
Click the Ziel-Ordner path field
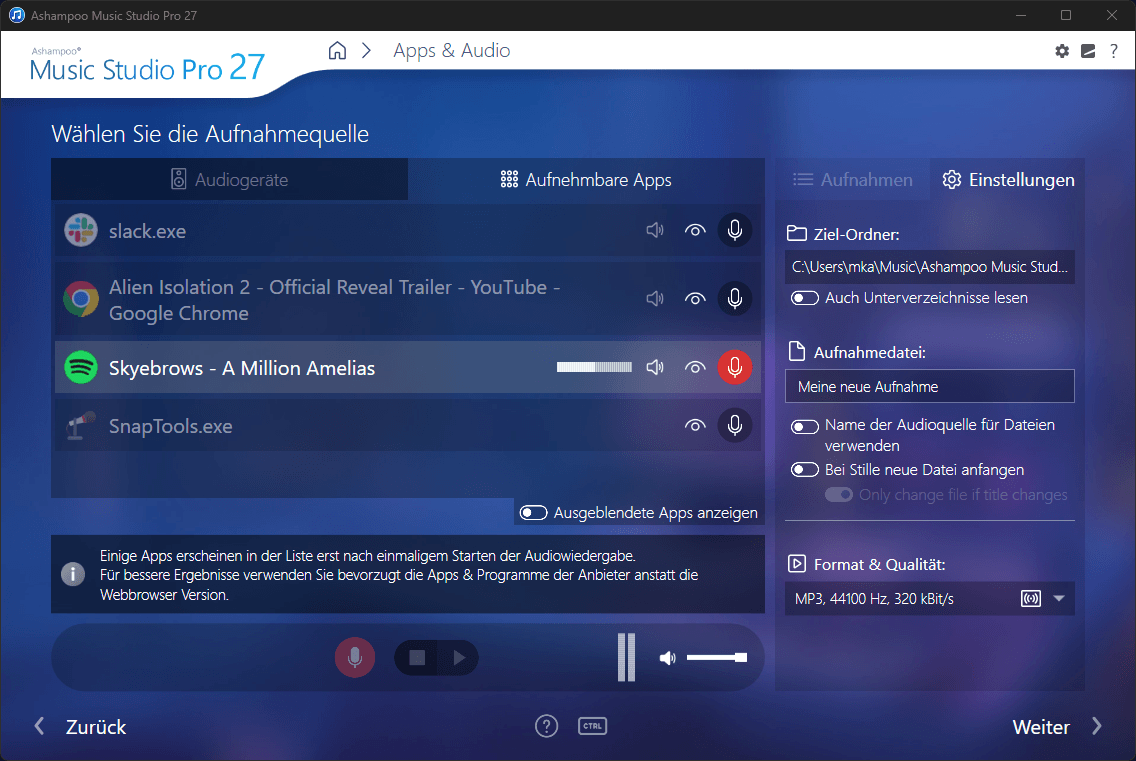point(930,267)
